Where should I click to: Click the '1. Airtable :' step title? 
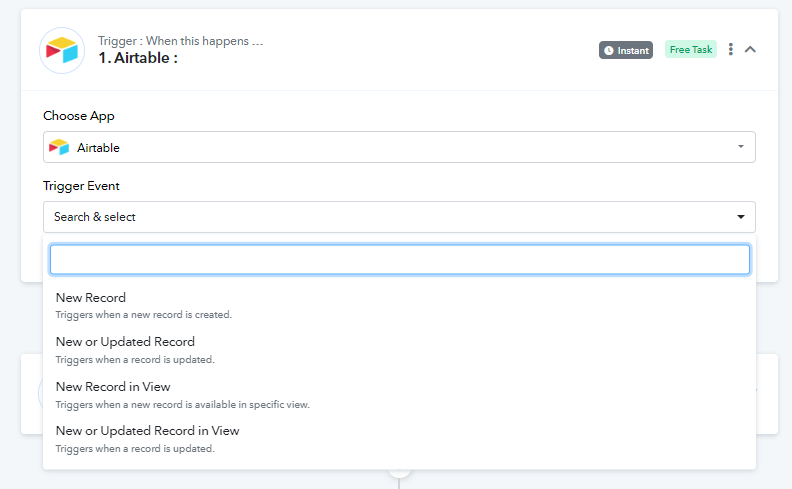click(138, 58)
